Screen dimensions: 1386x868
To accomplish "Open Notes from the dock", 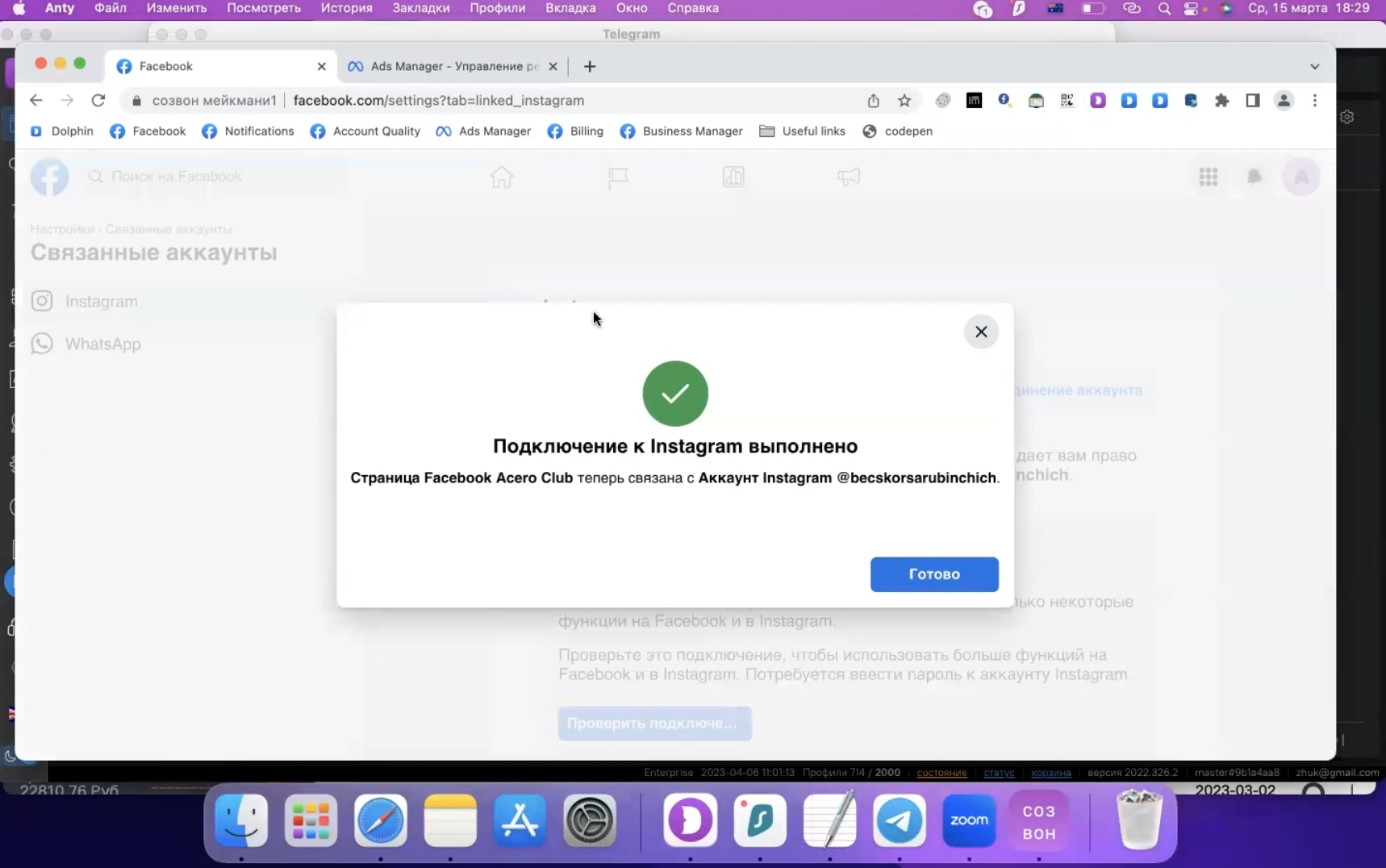I will pyautogui.click(x=450, y=821).
